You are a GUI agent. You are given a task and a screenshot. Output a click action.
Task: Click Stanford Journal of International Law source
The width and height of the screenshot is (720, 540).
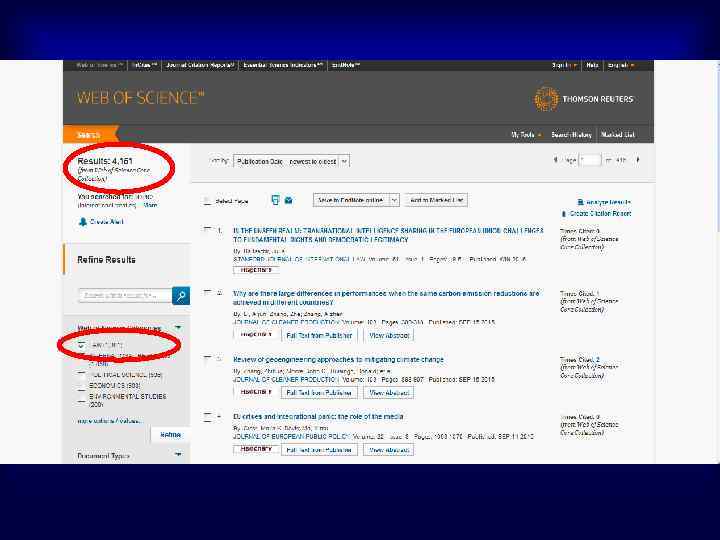tap(299, 259)
